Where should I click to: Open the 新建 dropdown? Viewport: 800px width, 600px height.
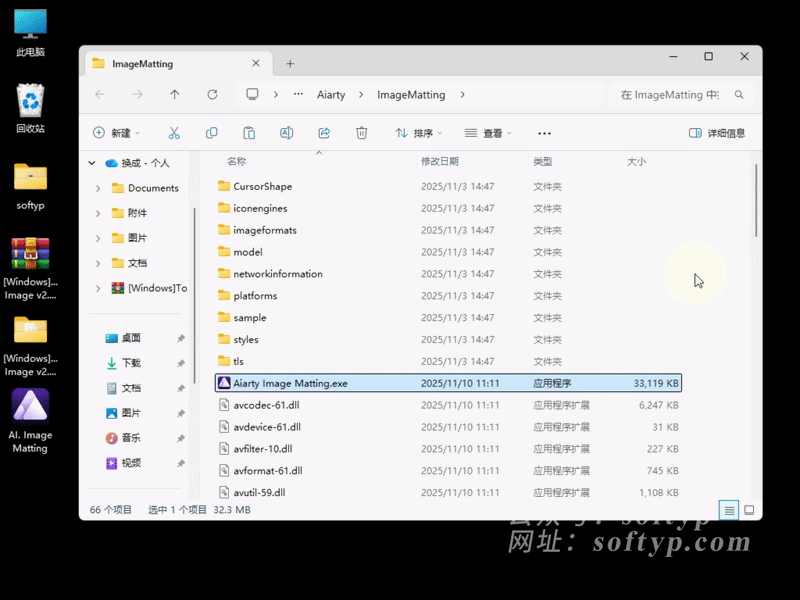[116, 133]
